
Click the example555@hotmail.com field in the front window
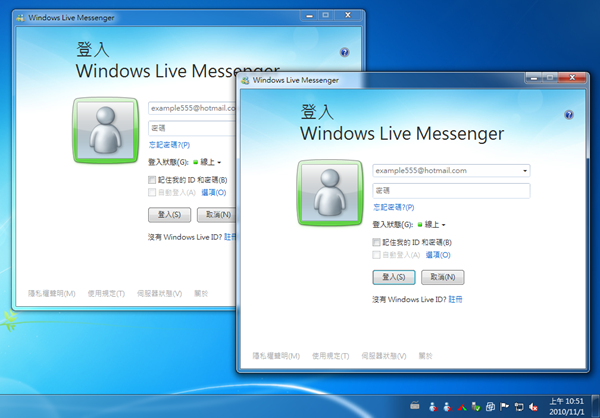451,171
